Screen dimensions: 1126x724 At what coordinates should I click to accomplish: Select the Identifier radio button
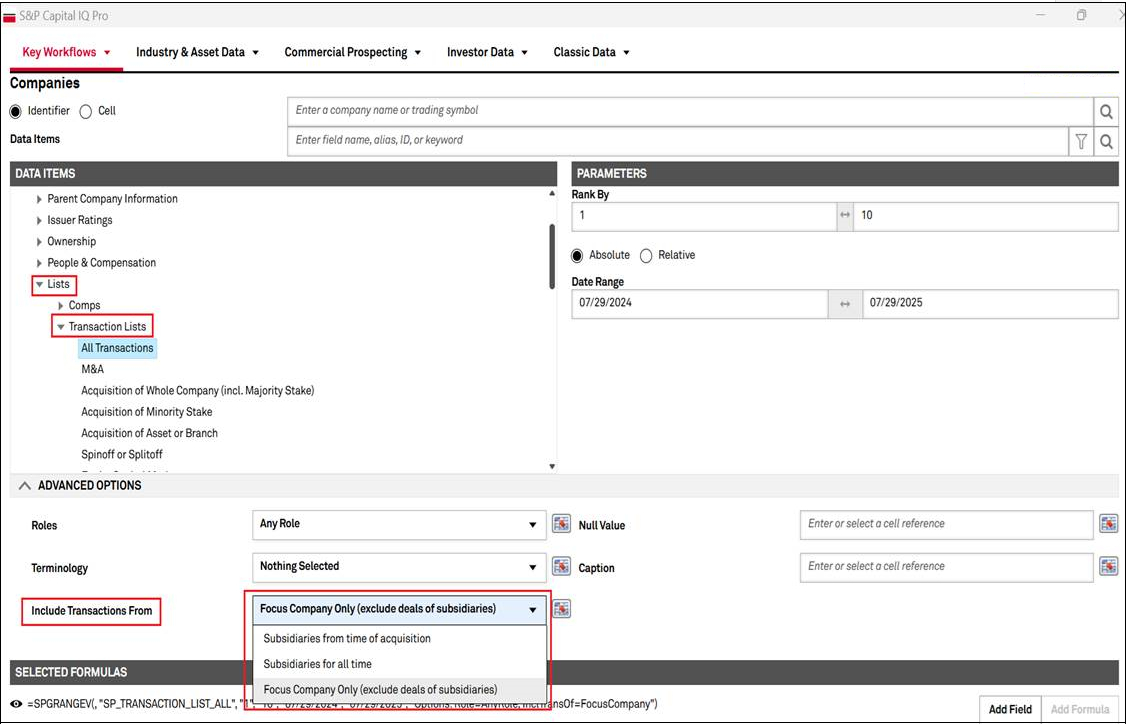16,111
